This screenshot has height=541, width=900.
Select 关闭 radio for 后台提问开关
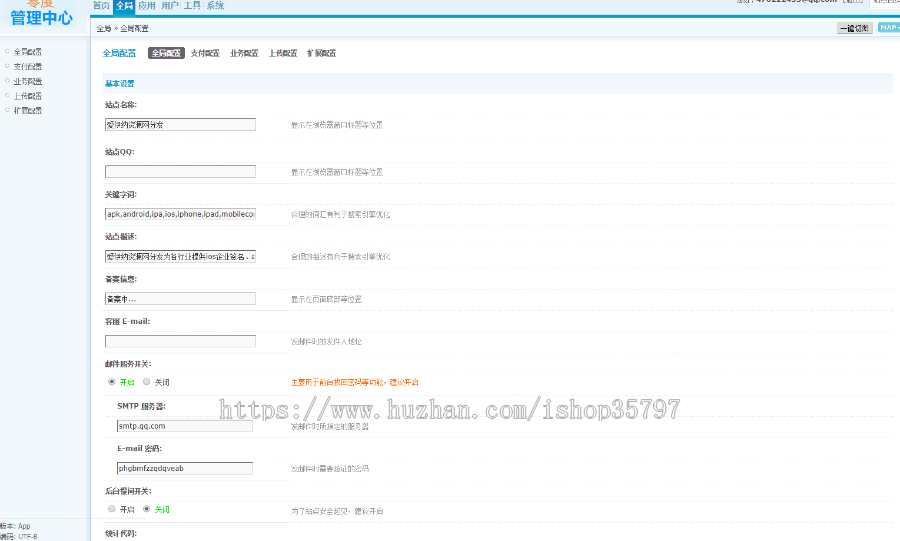click(x=147, y=509)
